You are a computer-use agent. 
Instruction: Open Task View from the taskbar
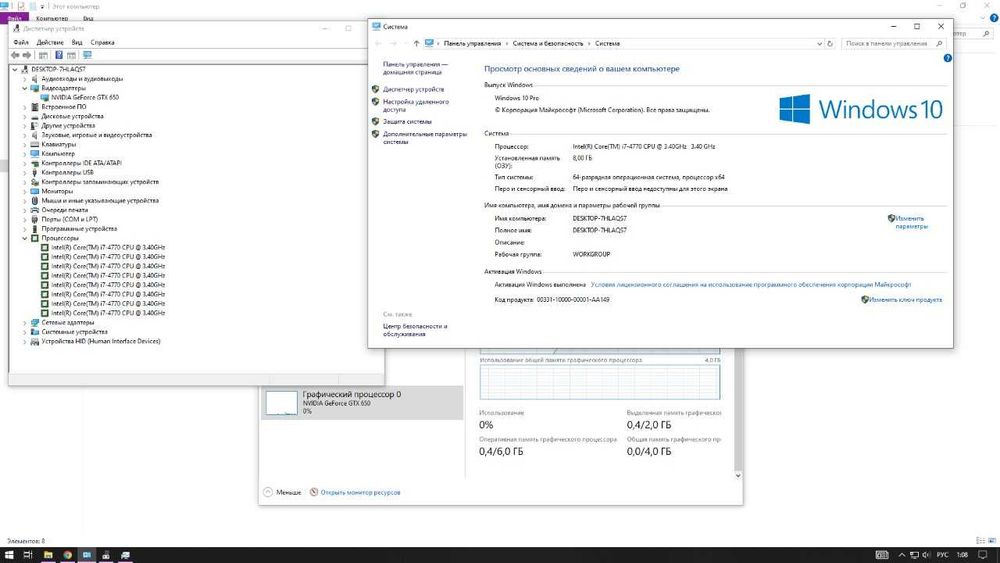(x=28, y=555)
